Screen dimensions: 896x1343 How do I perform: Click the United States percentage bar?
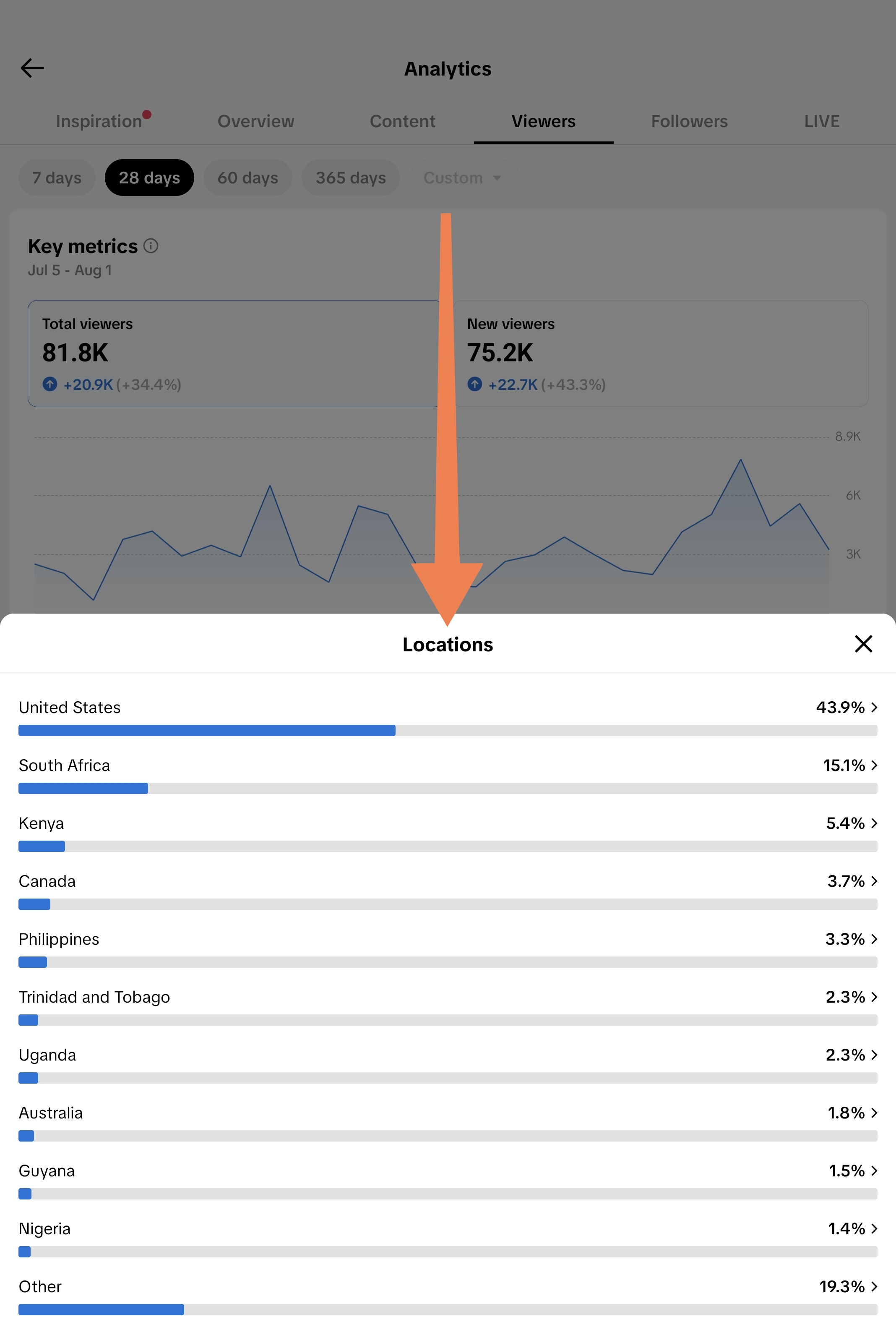tap(448, 730)
